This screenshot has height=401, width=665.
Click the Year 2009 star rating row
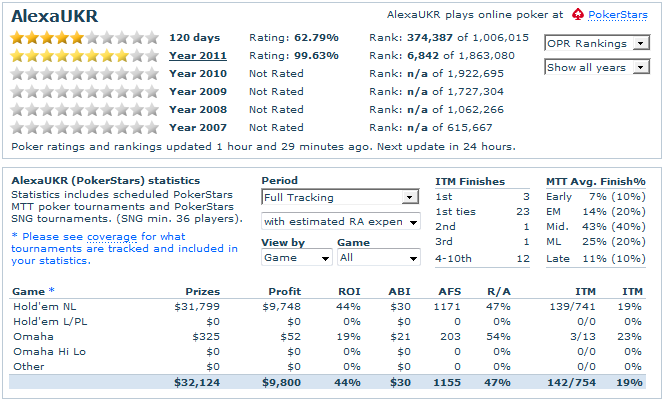84,92
